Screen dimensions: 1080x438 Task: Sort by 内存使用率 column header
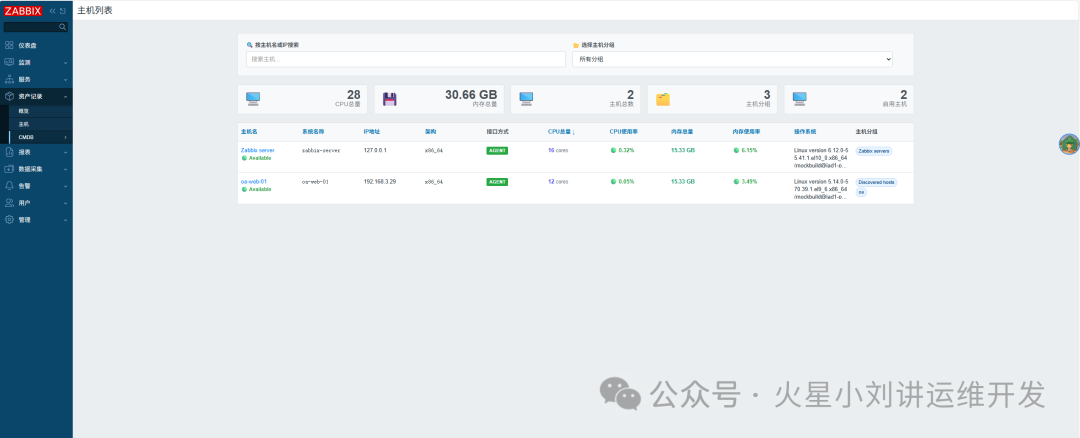point(747,132)
